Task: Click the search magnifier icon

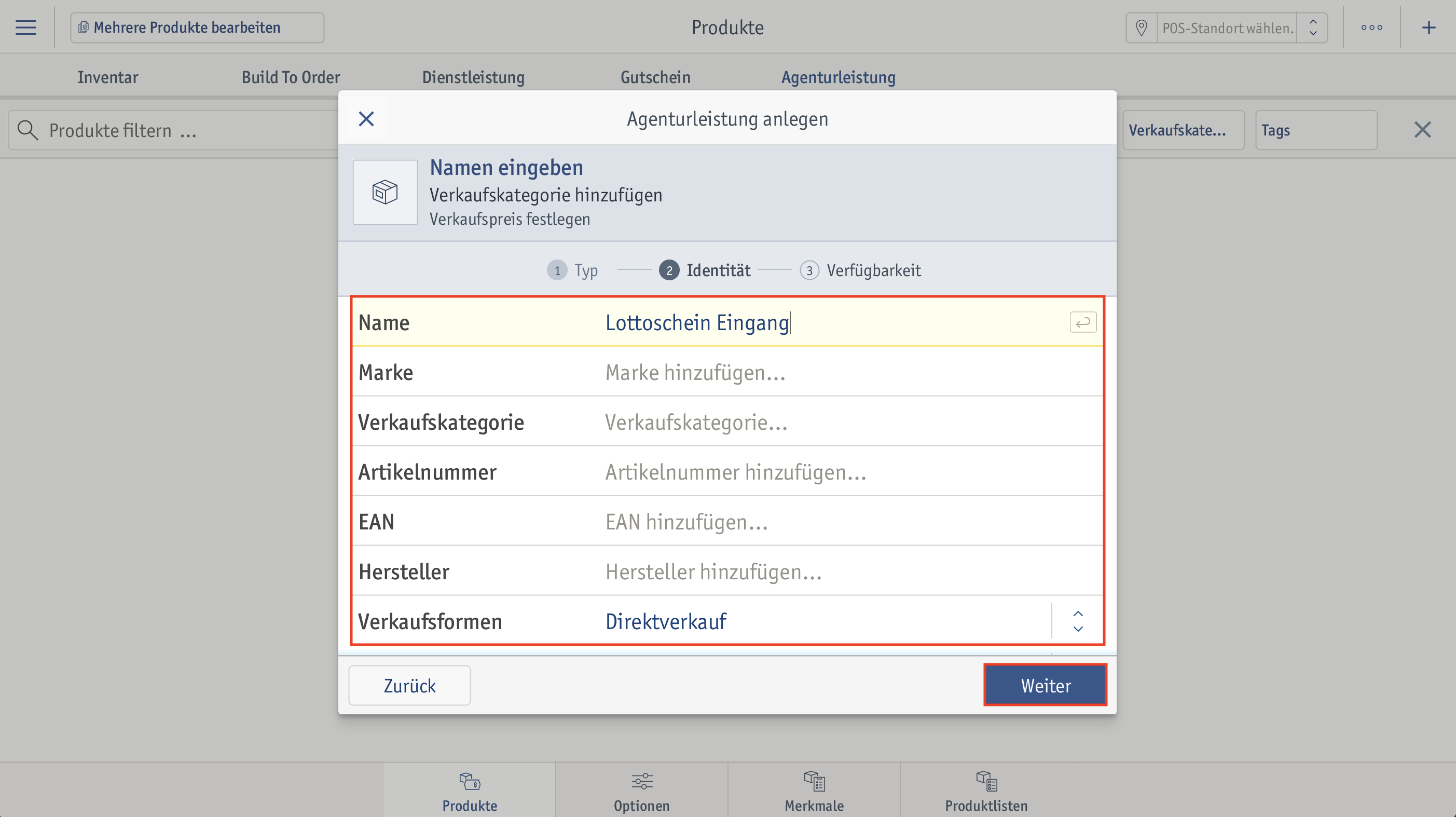Action: 27,130
